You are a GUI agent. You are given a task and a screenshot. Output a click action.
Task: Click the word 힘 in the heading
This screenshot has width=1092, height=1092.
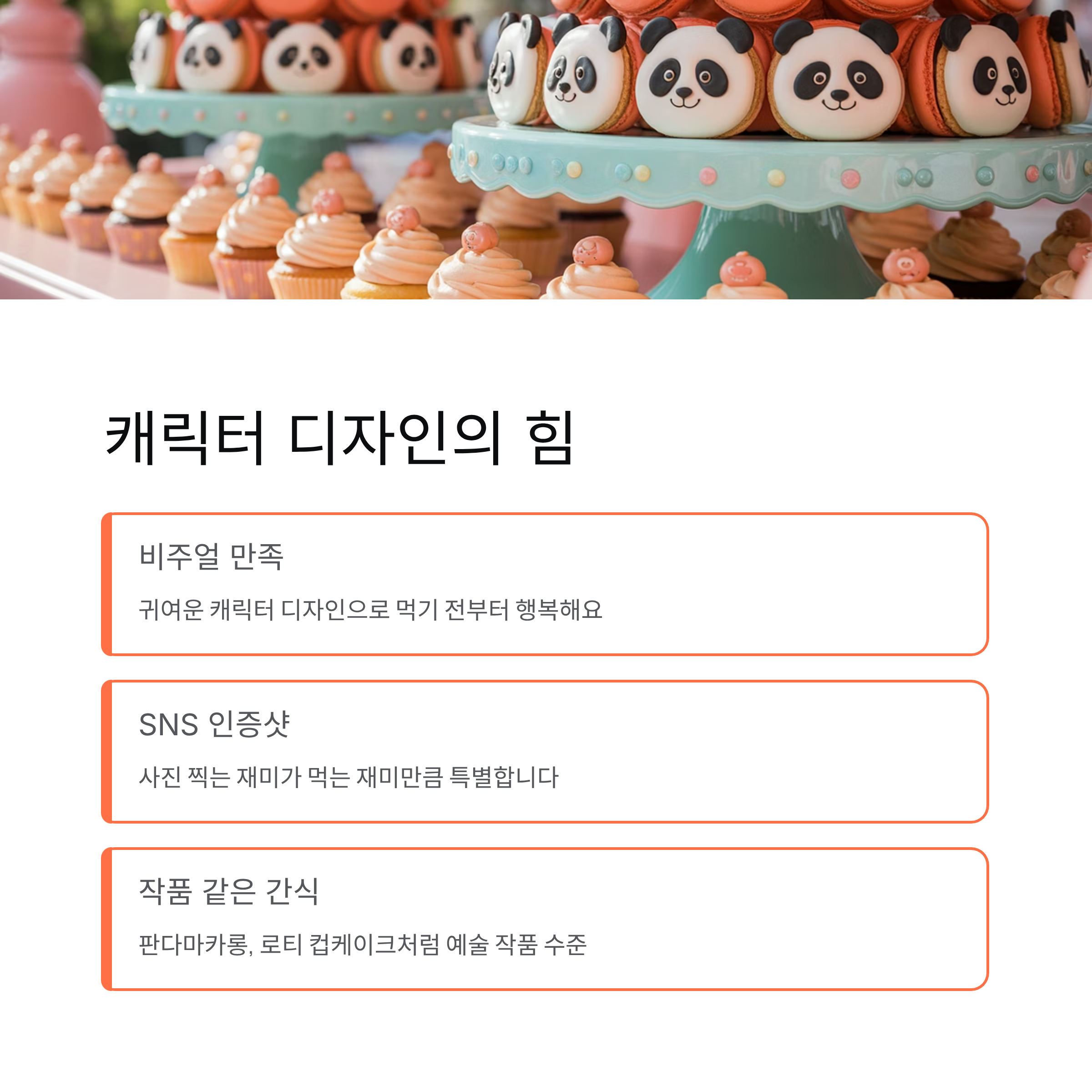click(x=551, y=438)
